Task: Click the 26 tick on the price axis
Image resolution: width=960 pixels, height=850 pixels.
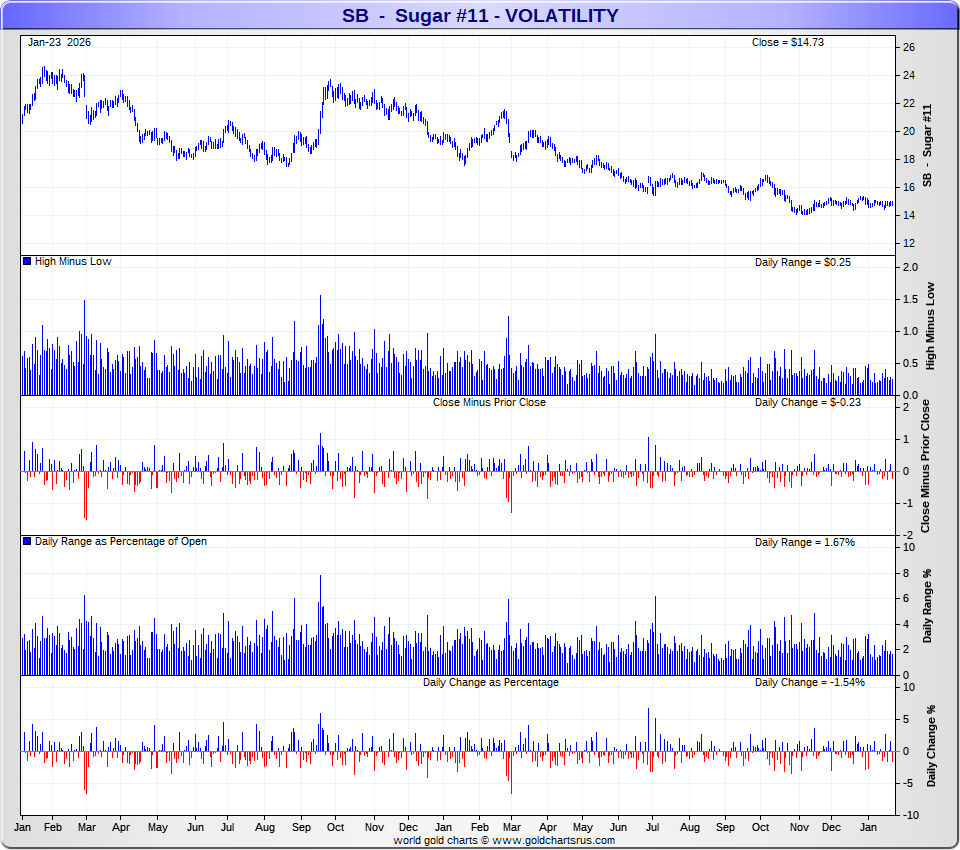Action: pos(909,47)
